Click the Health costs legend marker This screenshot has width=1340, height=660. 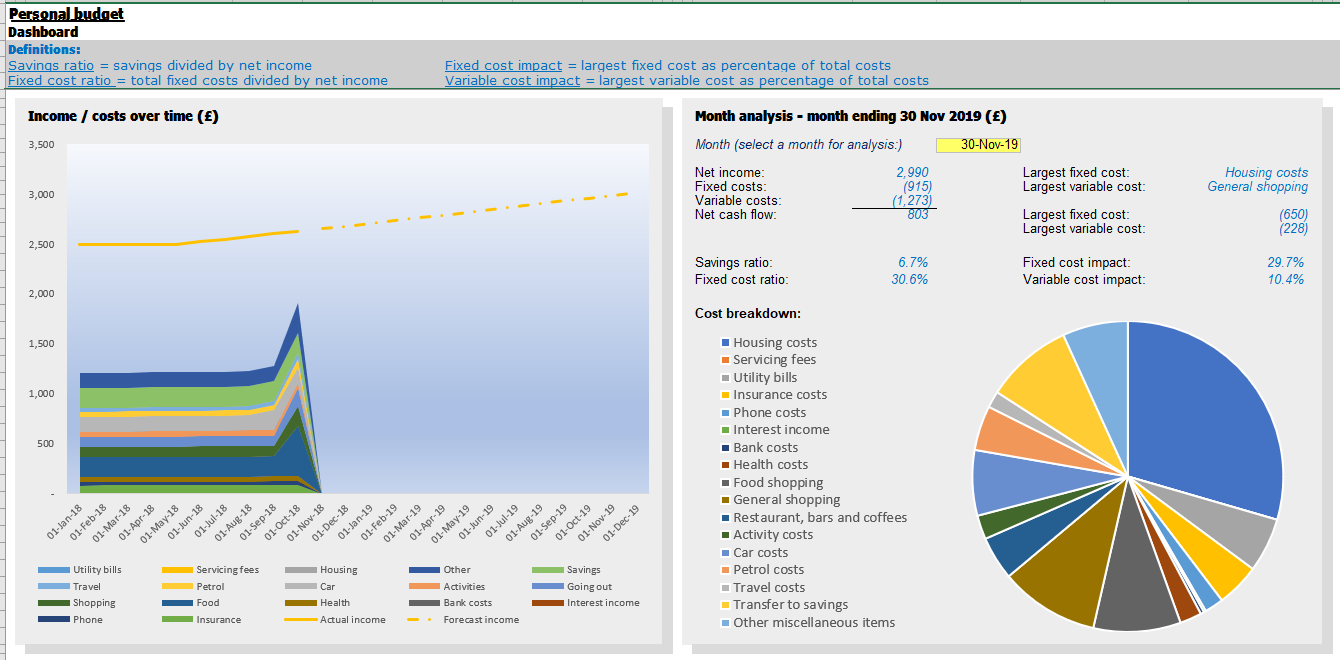coord(725,464)
